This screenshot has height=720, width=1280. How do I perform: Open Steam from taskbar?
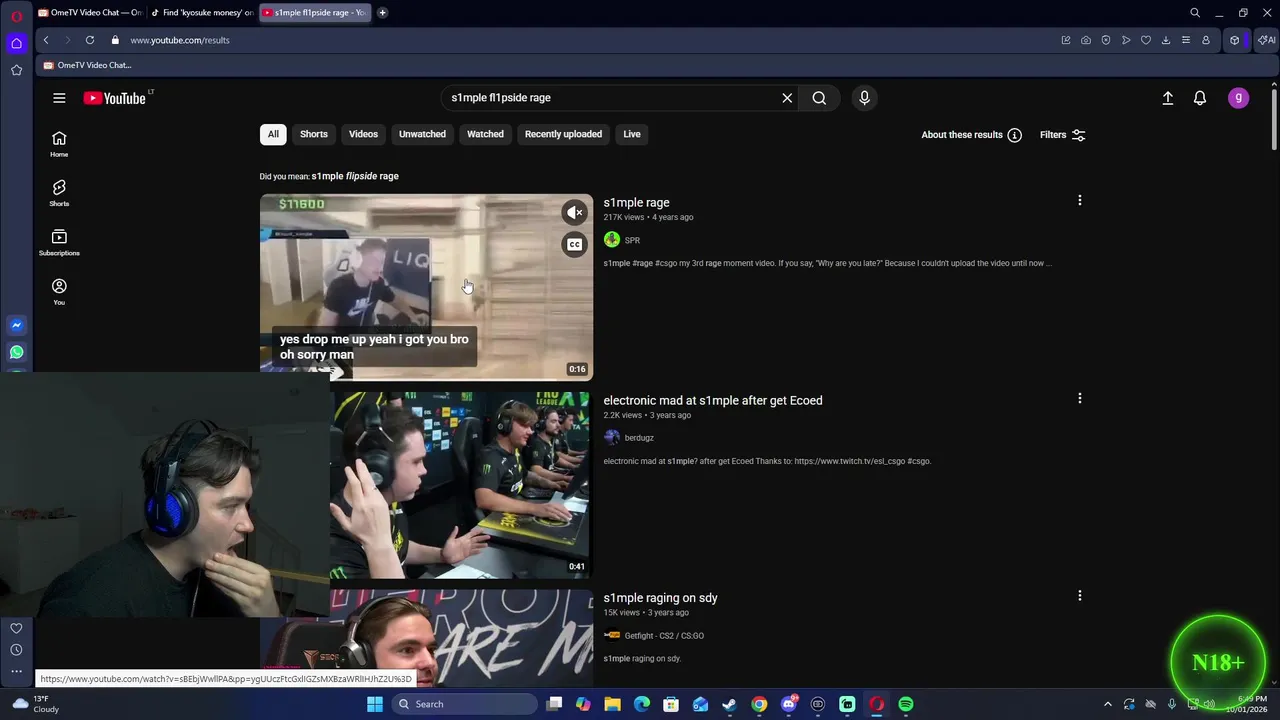(x=730, y=704)
